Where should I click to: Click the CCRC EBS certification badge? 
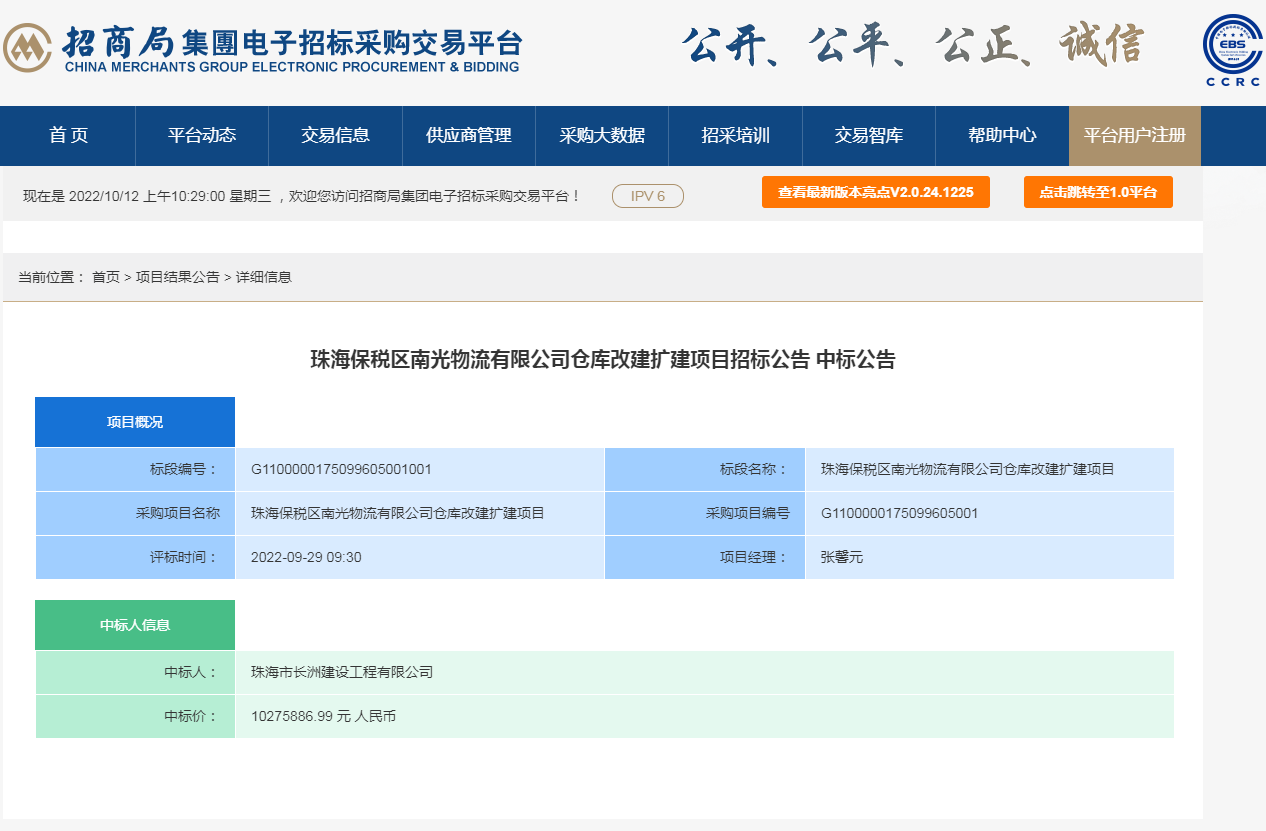click(1233, 49)
